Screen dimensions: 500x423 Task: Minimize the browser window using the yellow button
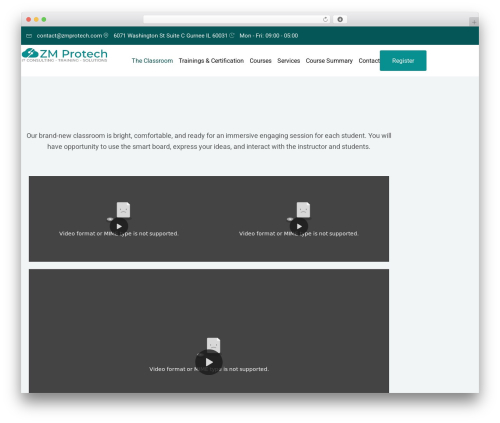click(x=36, y=19)
